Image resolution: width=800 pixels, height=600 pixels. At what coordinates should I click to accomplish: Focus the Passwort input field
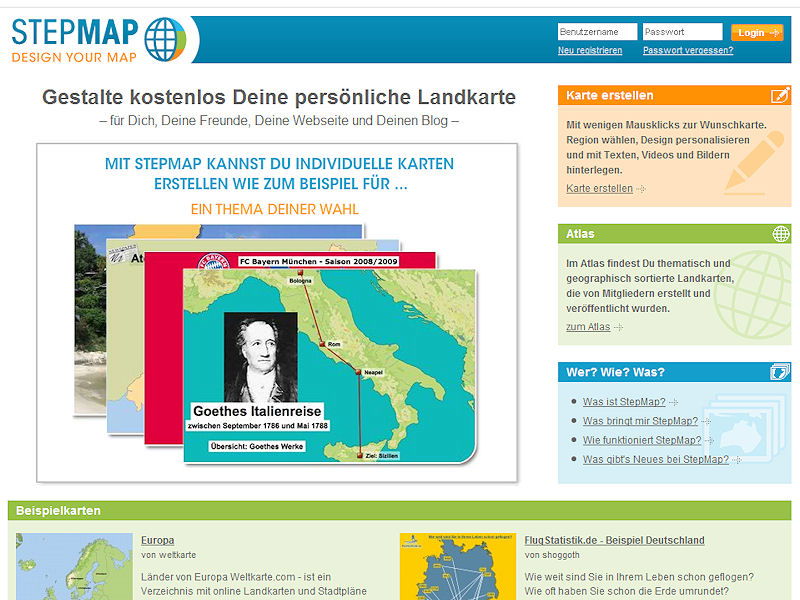682,32
